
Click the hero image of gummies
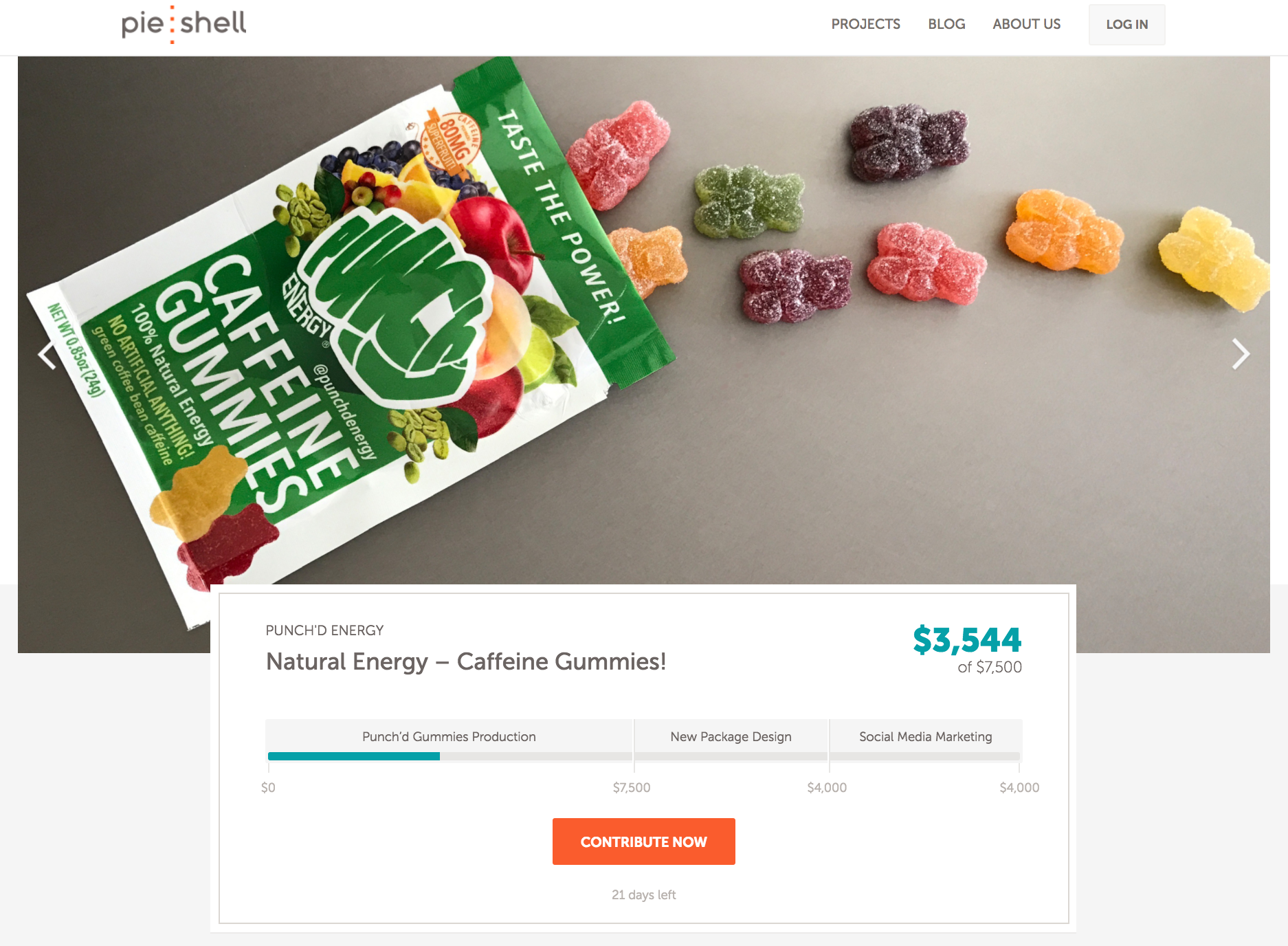[825, 275]
